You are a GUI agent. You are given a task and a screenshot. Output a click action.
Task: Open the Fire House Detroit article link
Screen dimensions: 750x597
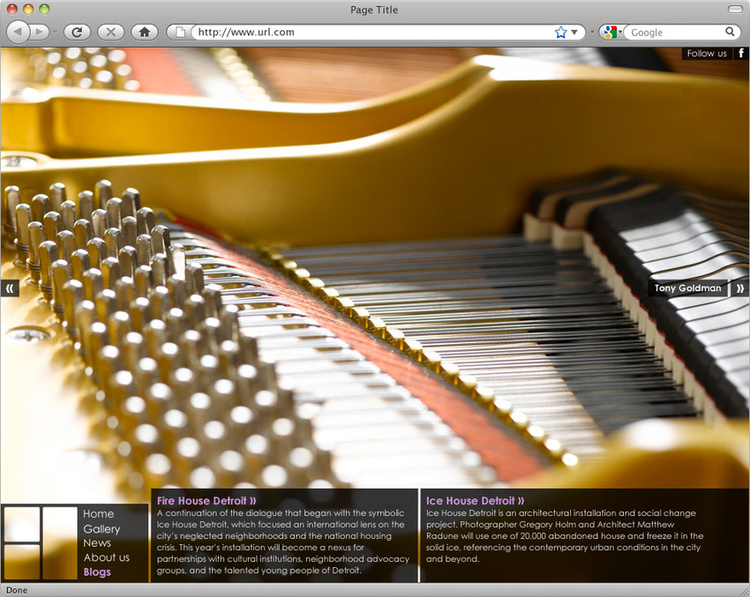pyautogui.click(x=207, y=500)
